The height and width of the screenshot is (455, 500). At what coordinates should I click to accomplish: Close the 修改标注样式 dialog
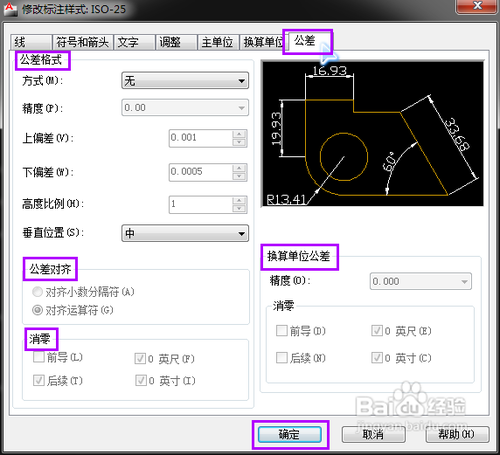[477, 6]
